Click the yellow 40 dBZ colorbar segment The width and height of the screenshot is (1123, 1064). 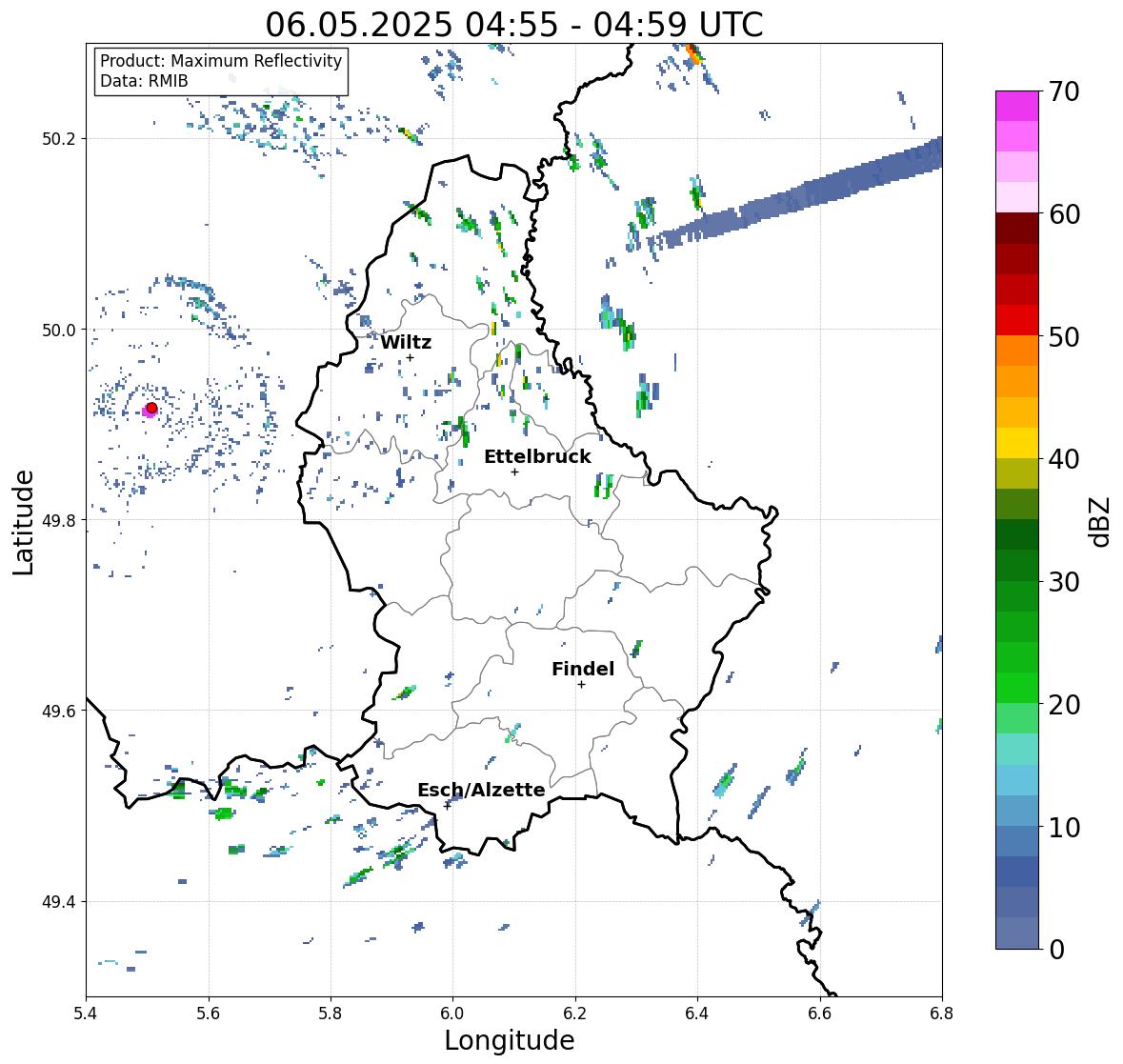(x=1017, y=443)
